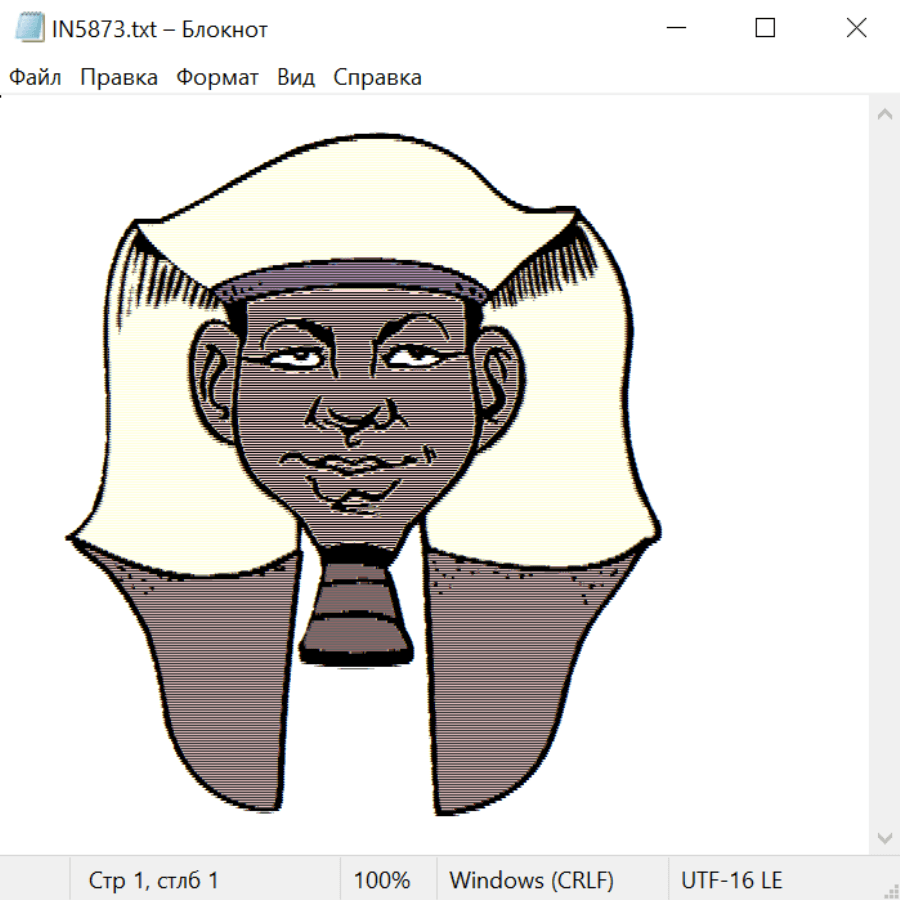
Task: Click the vertical scrollbar track
Action: 884,475
